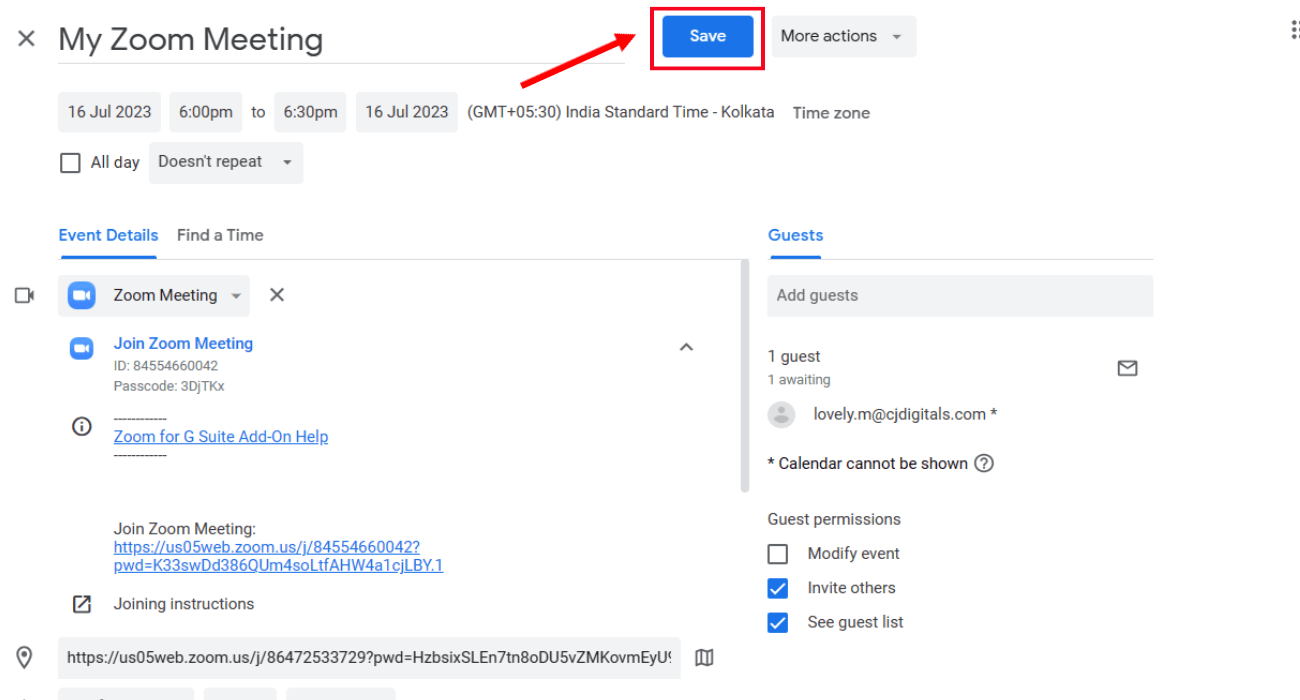Click the guest avatar icon
Image resolution: width=1300 pixels, height=700 pixels.
click(x=781, y=414)
